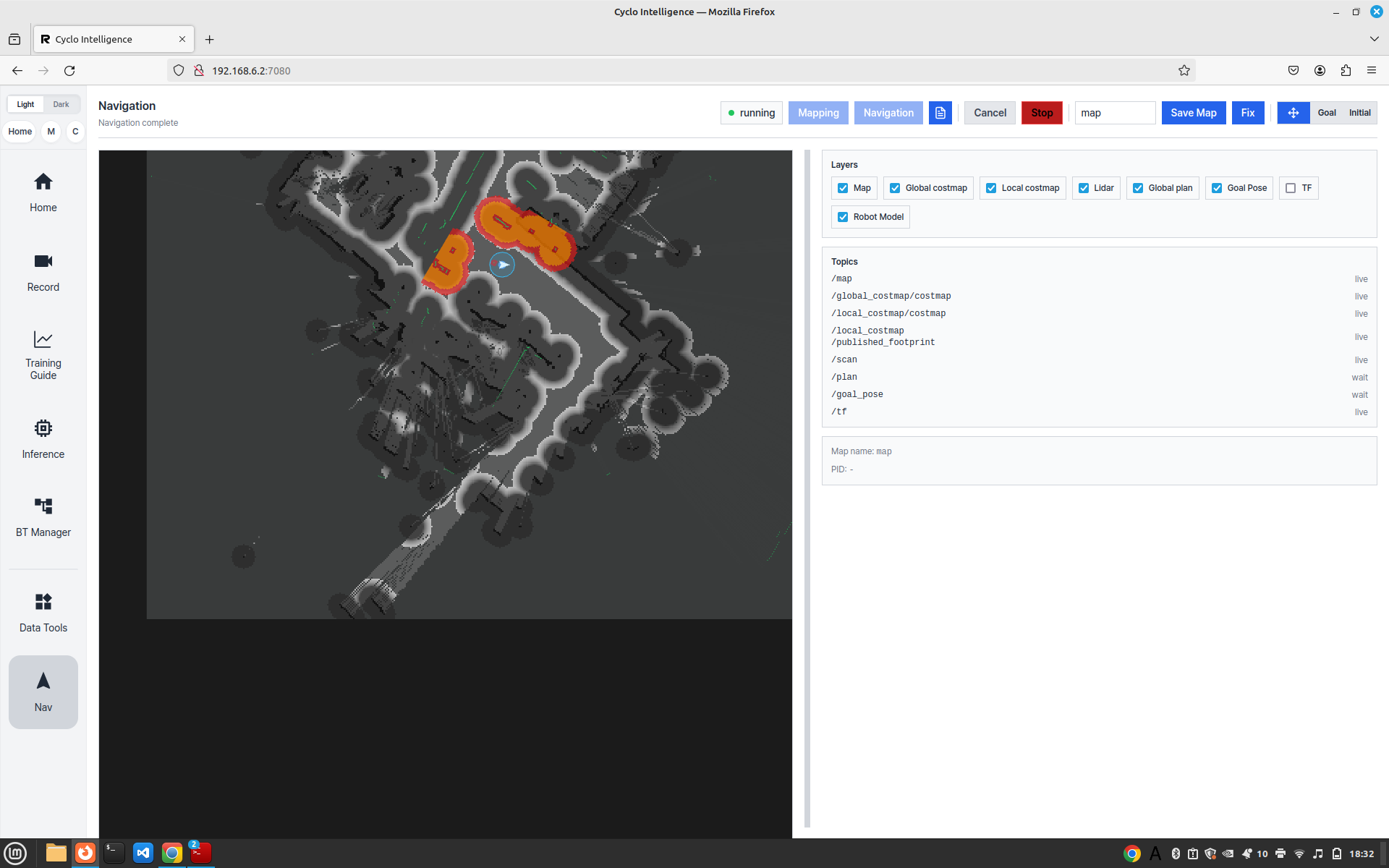1389x868 pixels.
Task: Click the red Stop button
Action: coord(1042,113)
